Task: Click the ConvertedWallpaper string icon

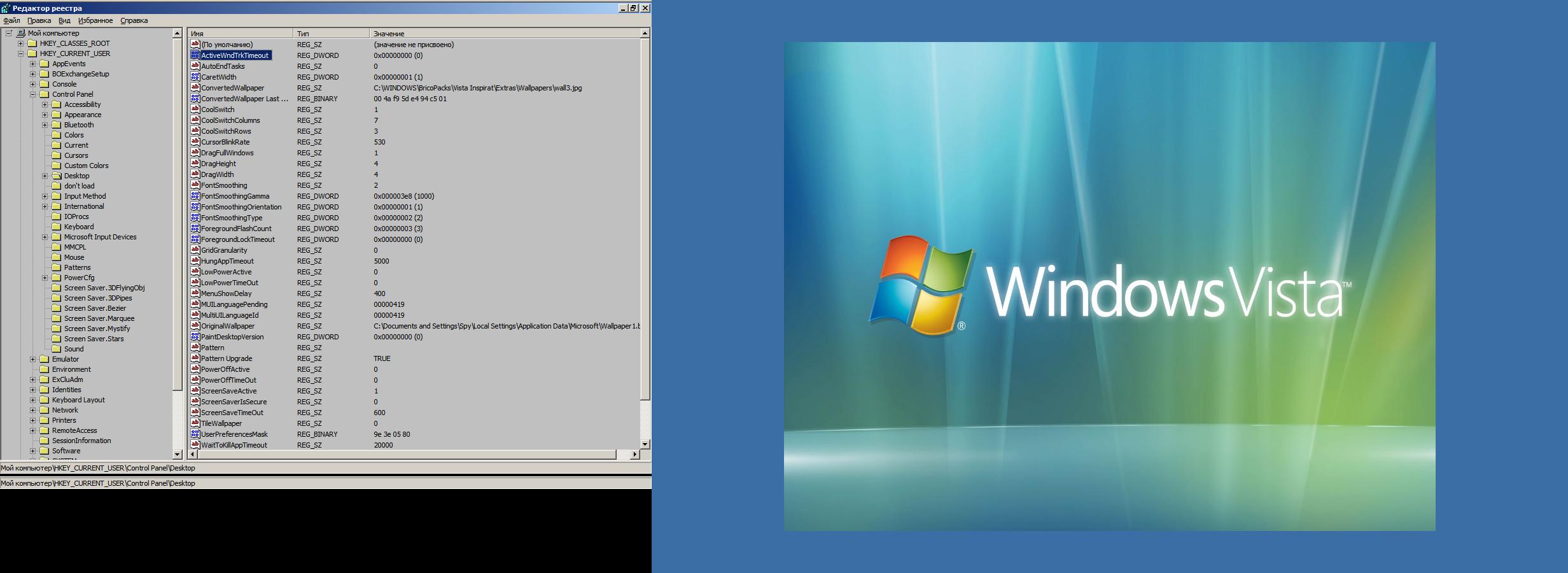Action: pyautogui.click(x=195, y=88)
